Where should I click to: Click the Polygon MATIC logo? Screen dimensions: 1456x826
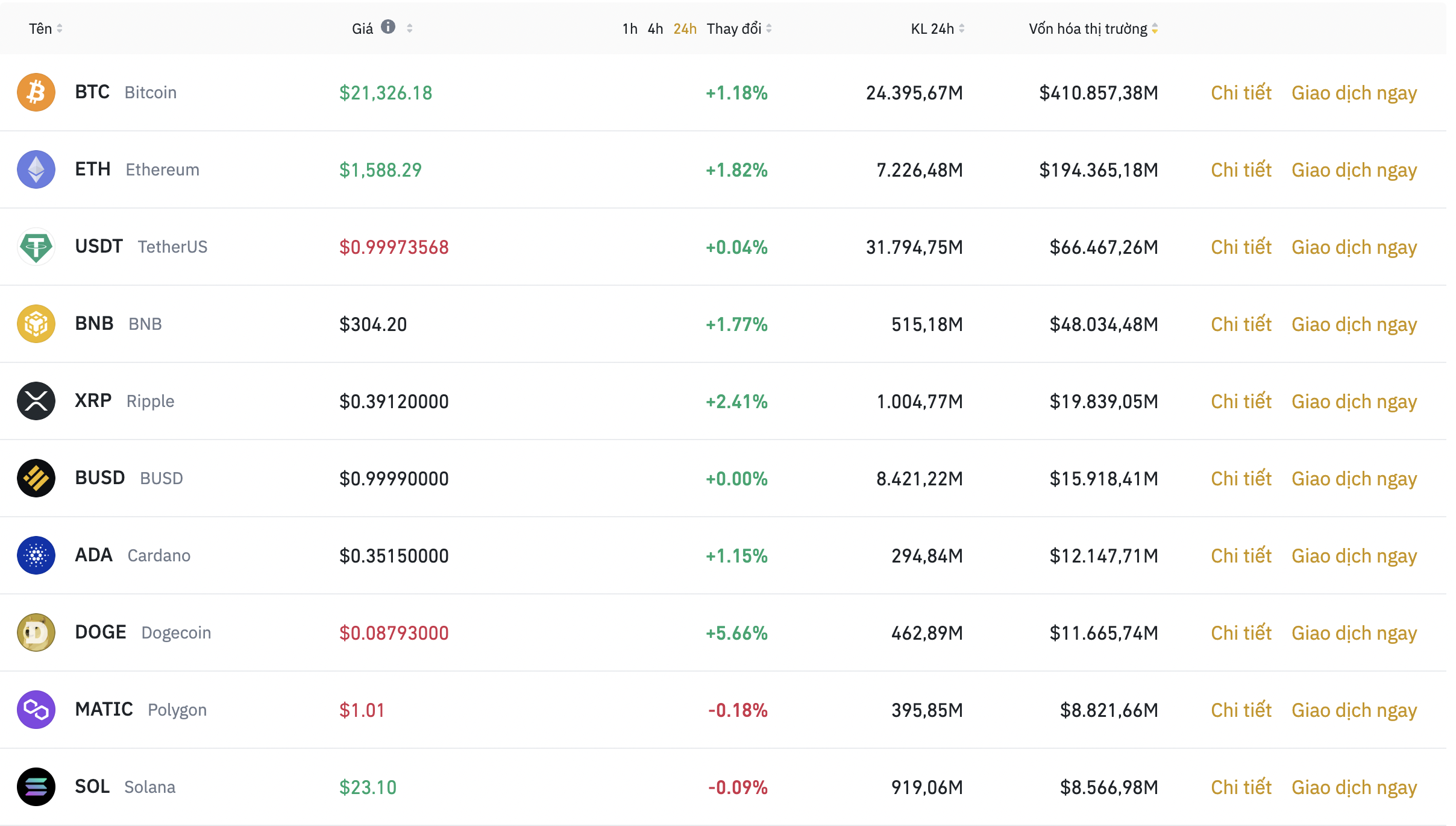tap(36, 710)
